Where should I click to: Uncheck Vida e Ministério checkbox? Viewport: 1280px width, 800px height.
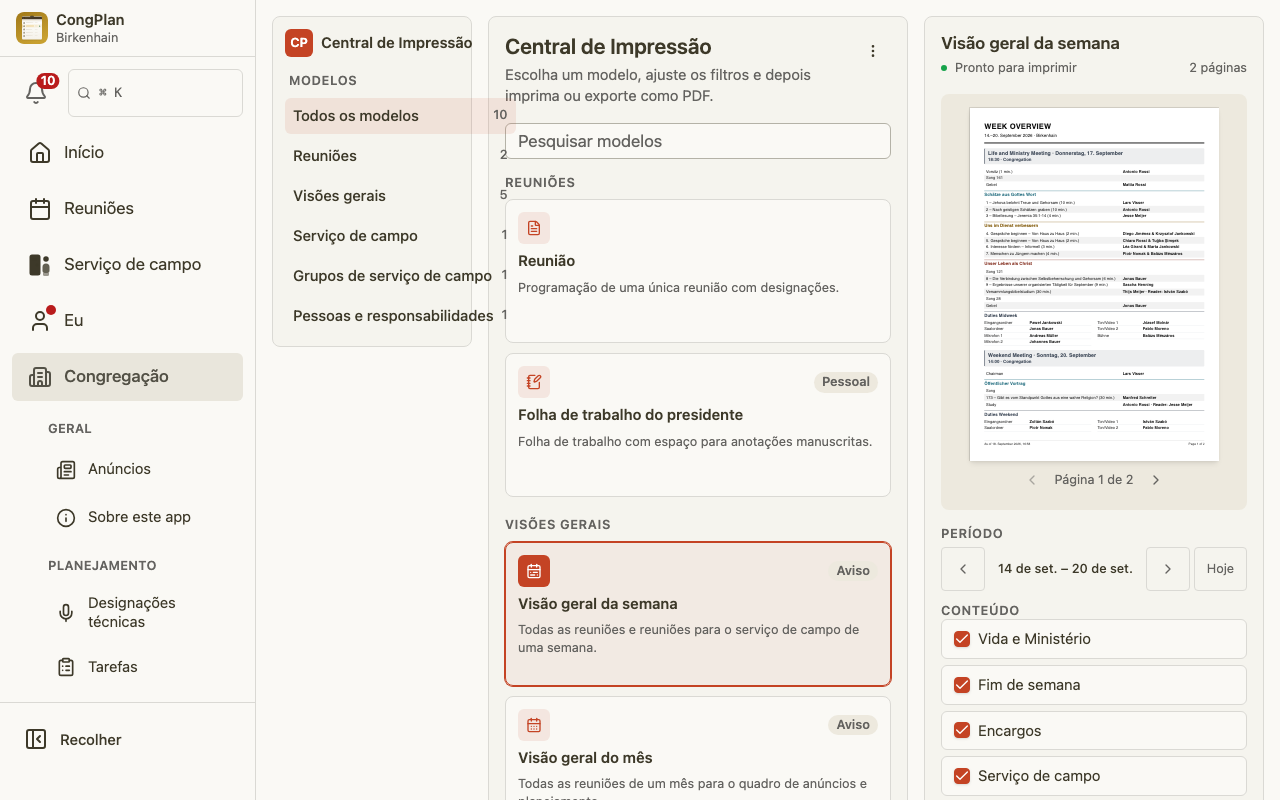[962, 639]
